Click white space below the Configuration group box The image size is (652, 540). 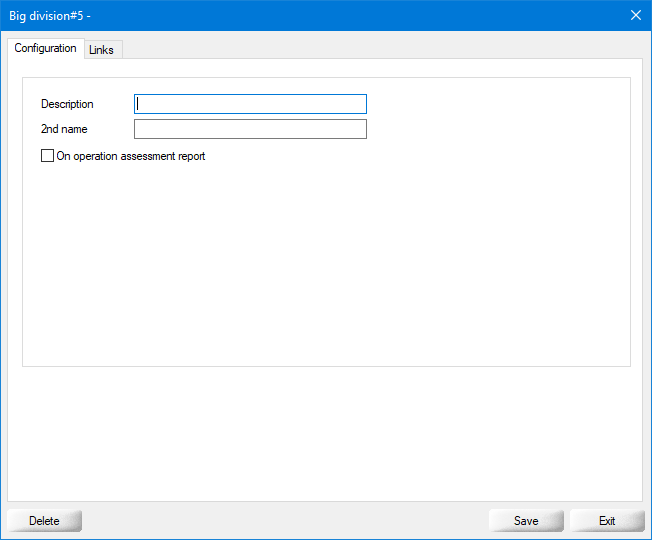click(x=326, y=430)
